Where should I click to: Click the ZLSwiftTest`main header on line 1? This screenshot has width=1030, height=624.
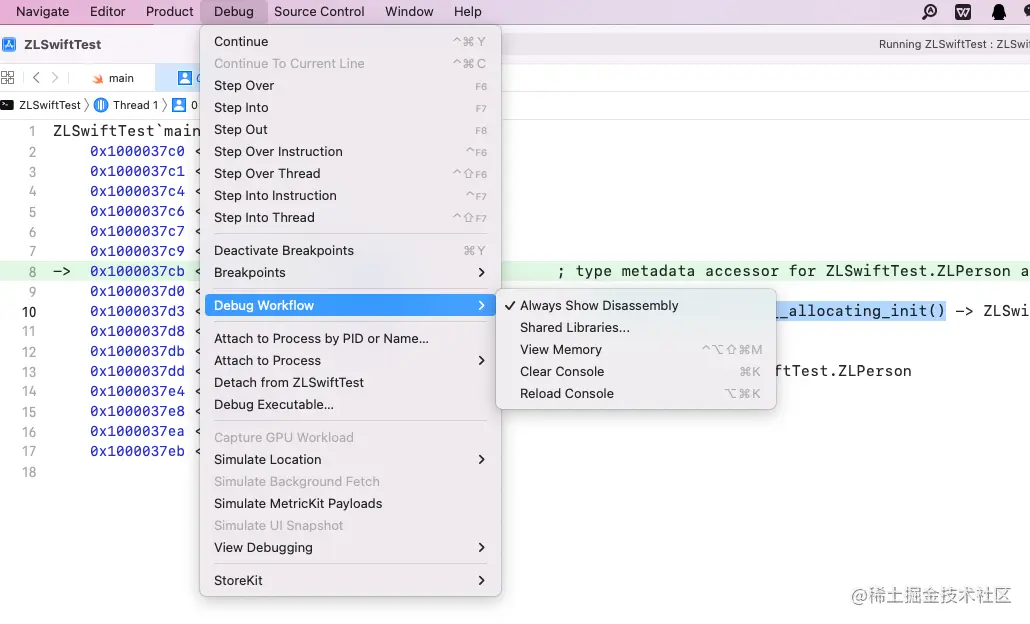pyautogui.click(x=126, y=131)
